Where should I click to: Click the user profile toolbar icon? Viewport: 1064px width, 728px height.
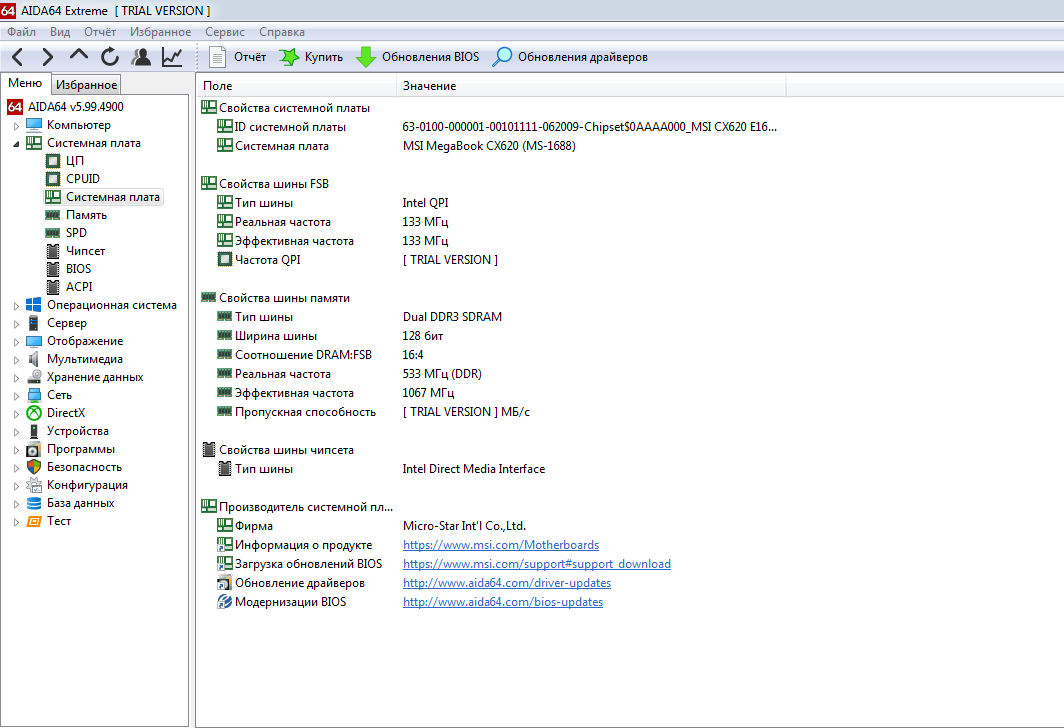pyautogui.click(x=141, y=57)
